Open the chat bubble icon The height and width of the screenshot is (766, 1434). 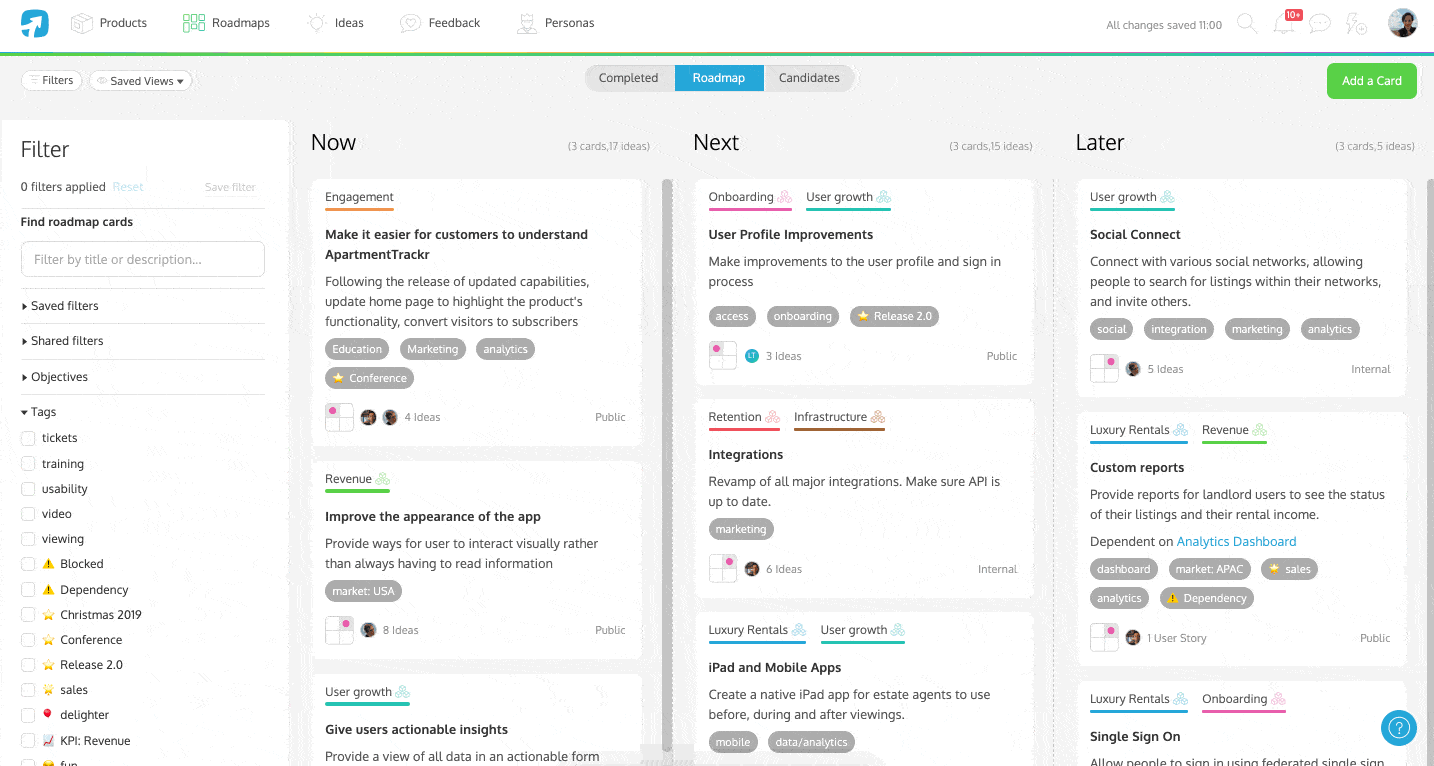point(1320,23)
